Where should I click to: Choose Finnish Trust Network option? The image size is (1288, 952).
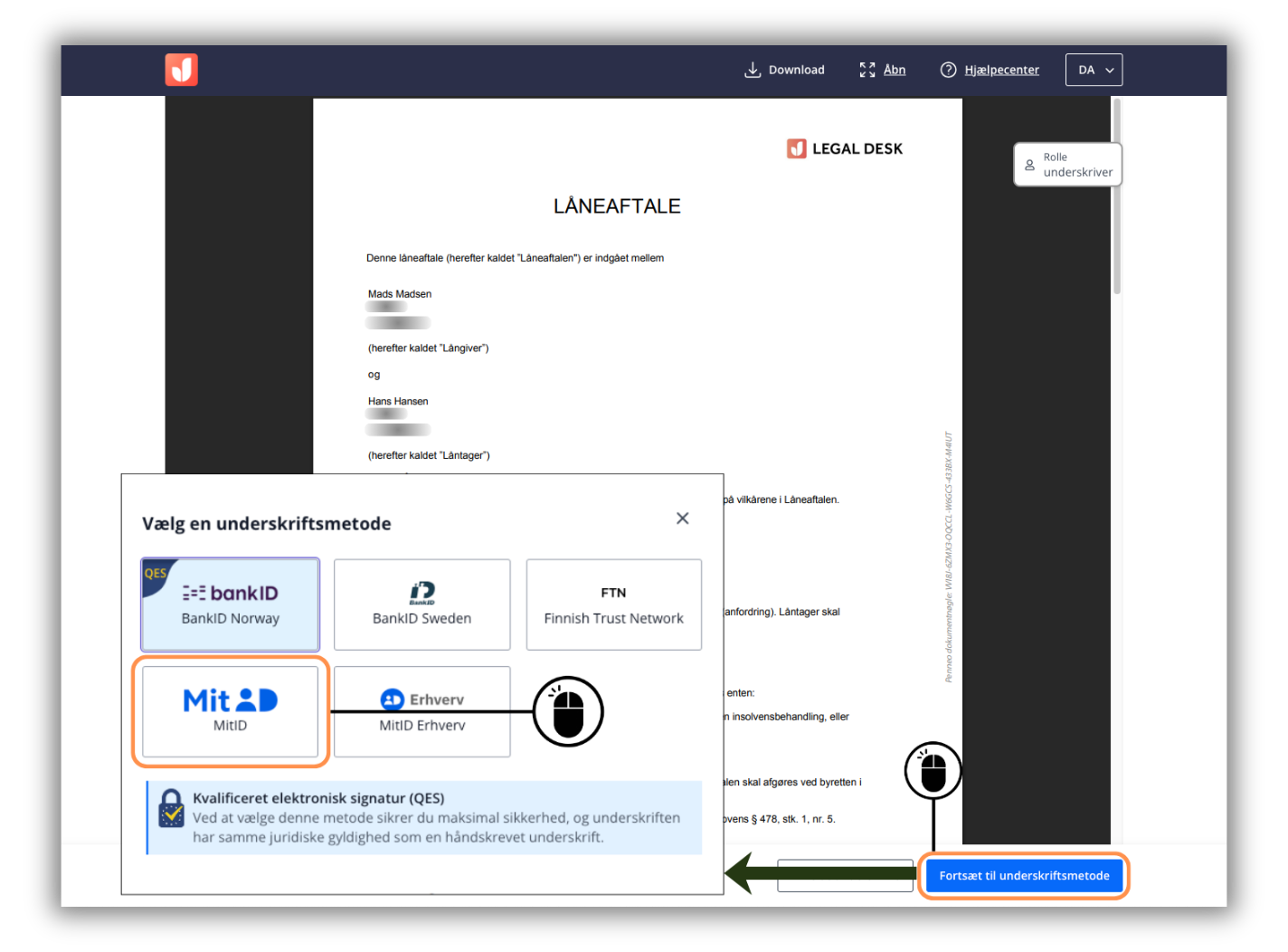tap(613, 605)
